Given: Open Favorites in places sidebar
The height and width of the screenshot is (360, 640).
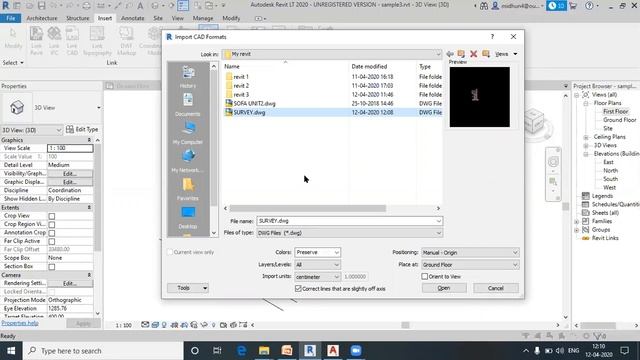Looking at the screenshot, I should pyautogui.click(x=188, y=189).
